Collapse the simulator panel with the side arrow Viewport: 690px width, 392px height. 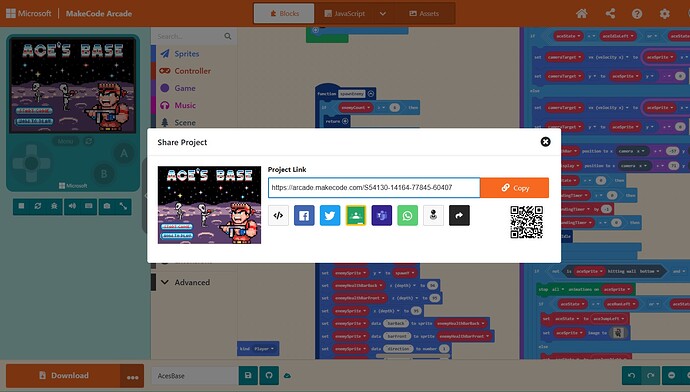coord(146,195)
